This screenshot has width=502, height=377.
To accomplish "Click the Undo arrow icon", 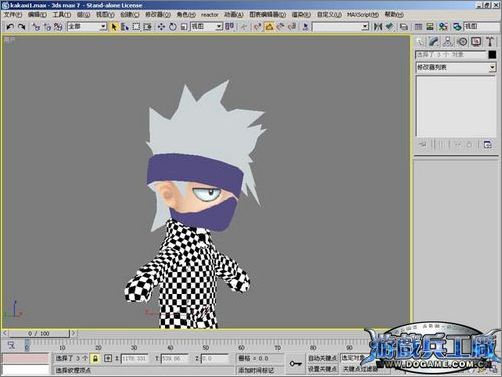I will click(10, 27).
